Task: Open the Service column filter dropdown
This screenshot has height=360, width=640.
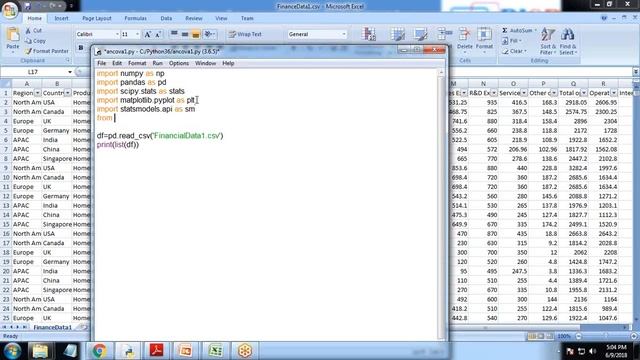Action: click(524, 93)
